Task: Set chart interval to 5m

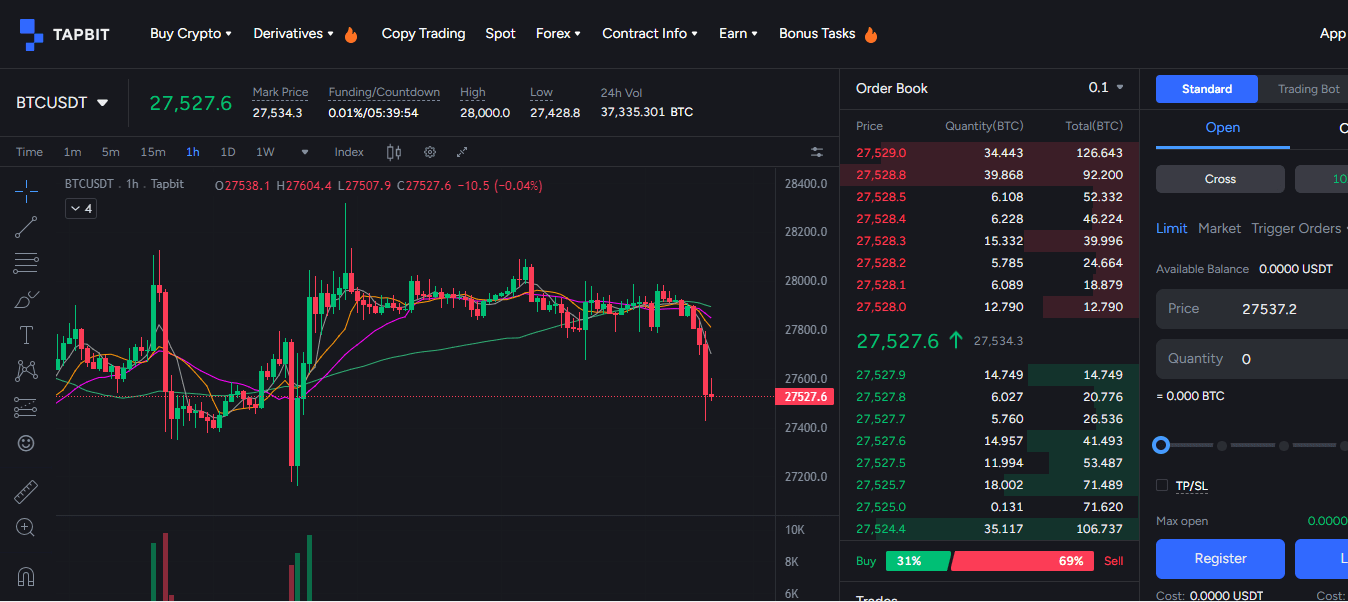Action: coord(110,152)
